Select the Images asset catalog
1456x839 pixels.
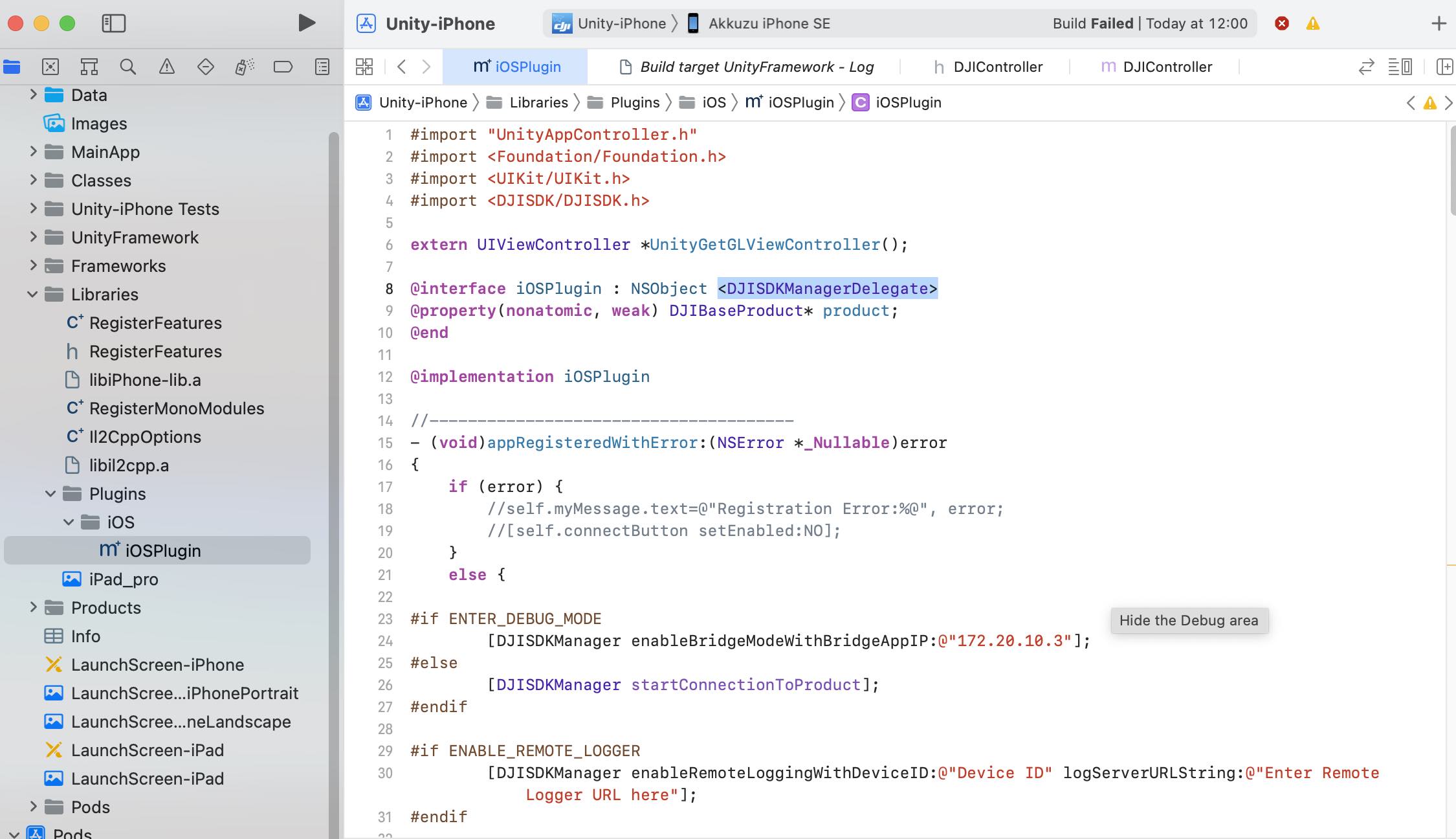pyautogui.click(x=85, y=123)
